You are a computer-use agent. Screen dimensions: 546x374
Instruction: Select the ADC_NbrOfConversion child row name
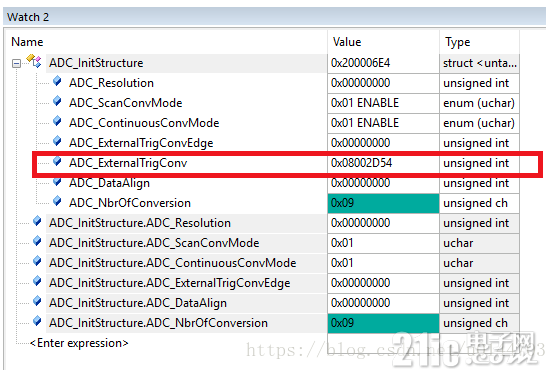pyautogui.click(x=130, y=203)
